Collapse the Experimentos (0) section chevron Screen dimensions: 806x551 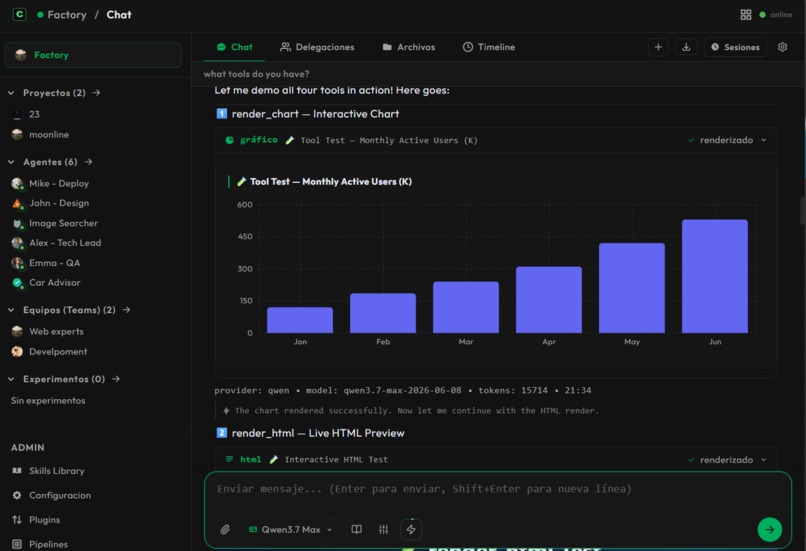[x=11, y=379]
